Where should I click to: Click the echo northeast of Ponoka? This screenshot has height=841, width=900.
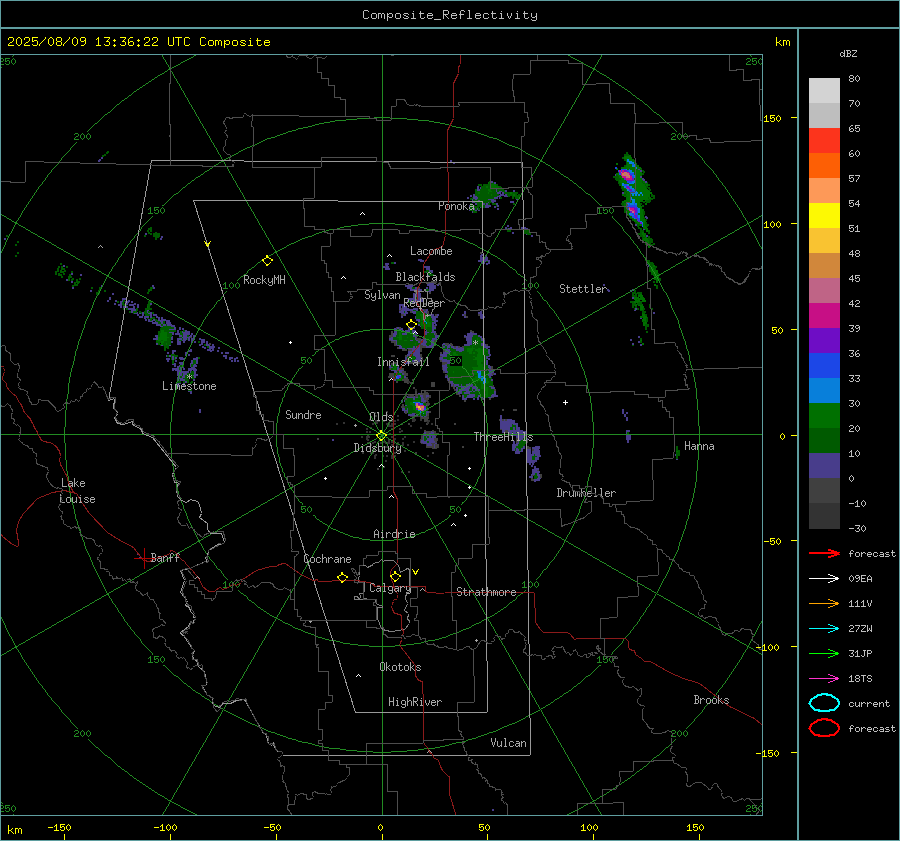point(491,193)
